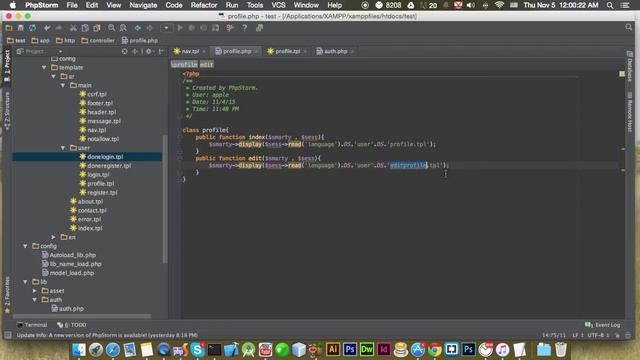Click the Run play toolbar icon
Viewport: 640px width, 360px height.
point(180,28)
